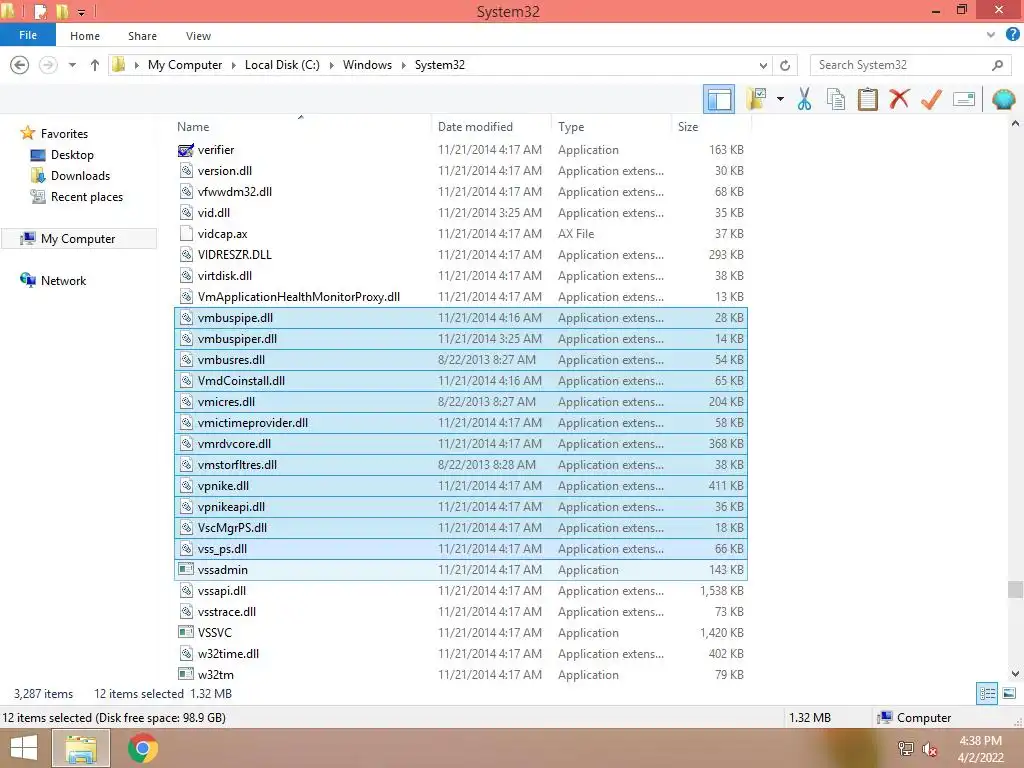
Task: Launch Google Chrome from taskbar
Action: click(x=142, y=748)
